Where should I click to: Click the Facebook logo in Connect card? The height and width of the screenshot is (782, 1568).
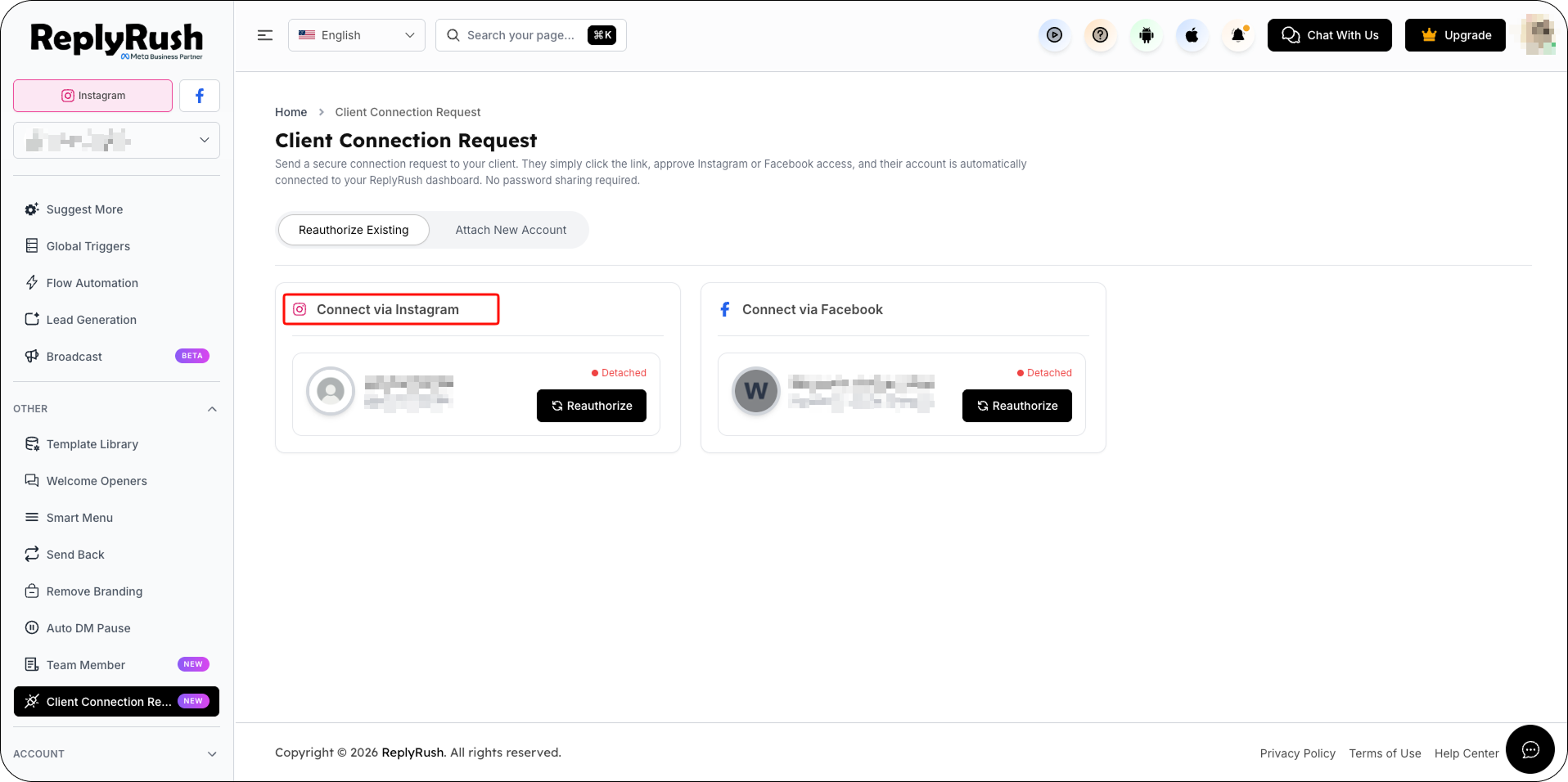725,309
